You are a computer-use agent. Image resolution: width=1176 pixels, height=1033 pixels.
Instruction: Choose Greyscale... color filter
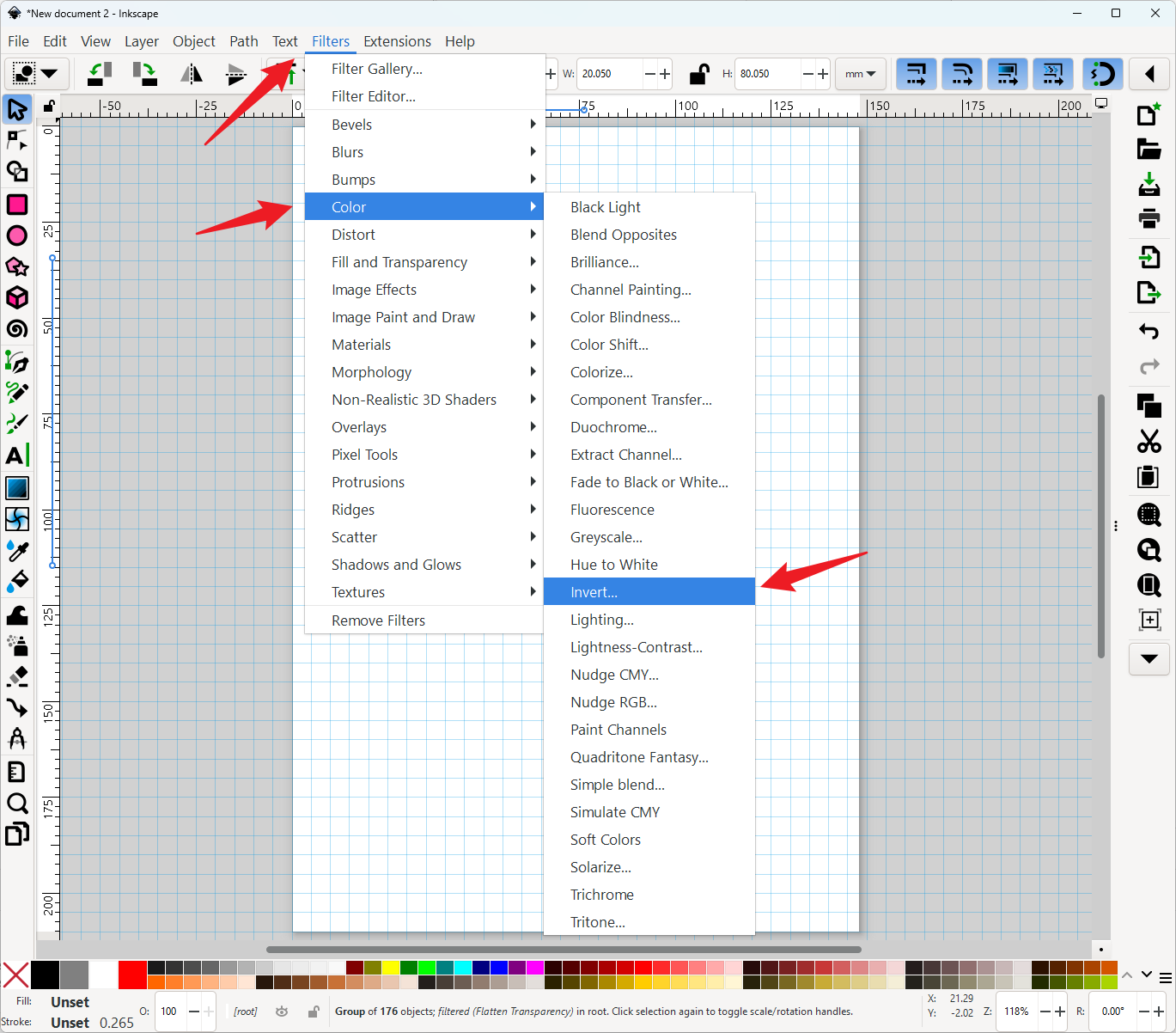point(649,537)
